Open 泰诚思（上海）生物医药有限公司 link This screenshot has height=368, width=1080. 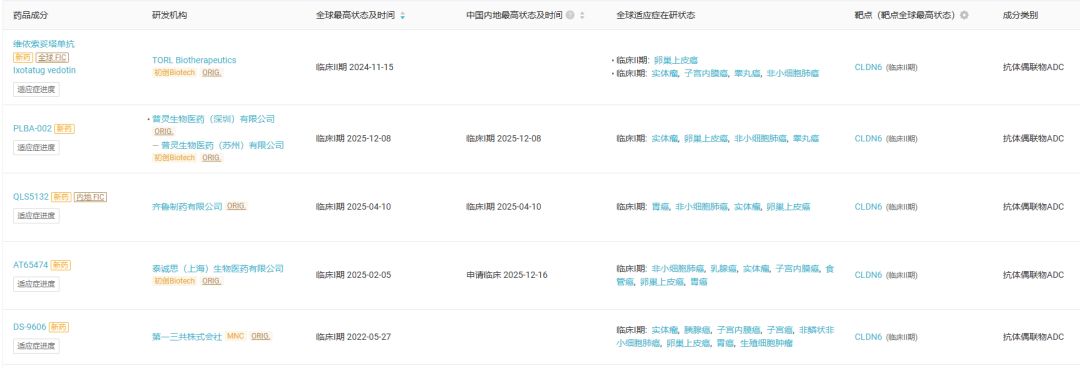[218, 268]
